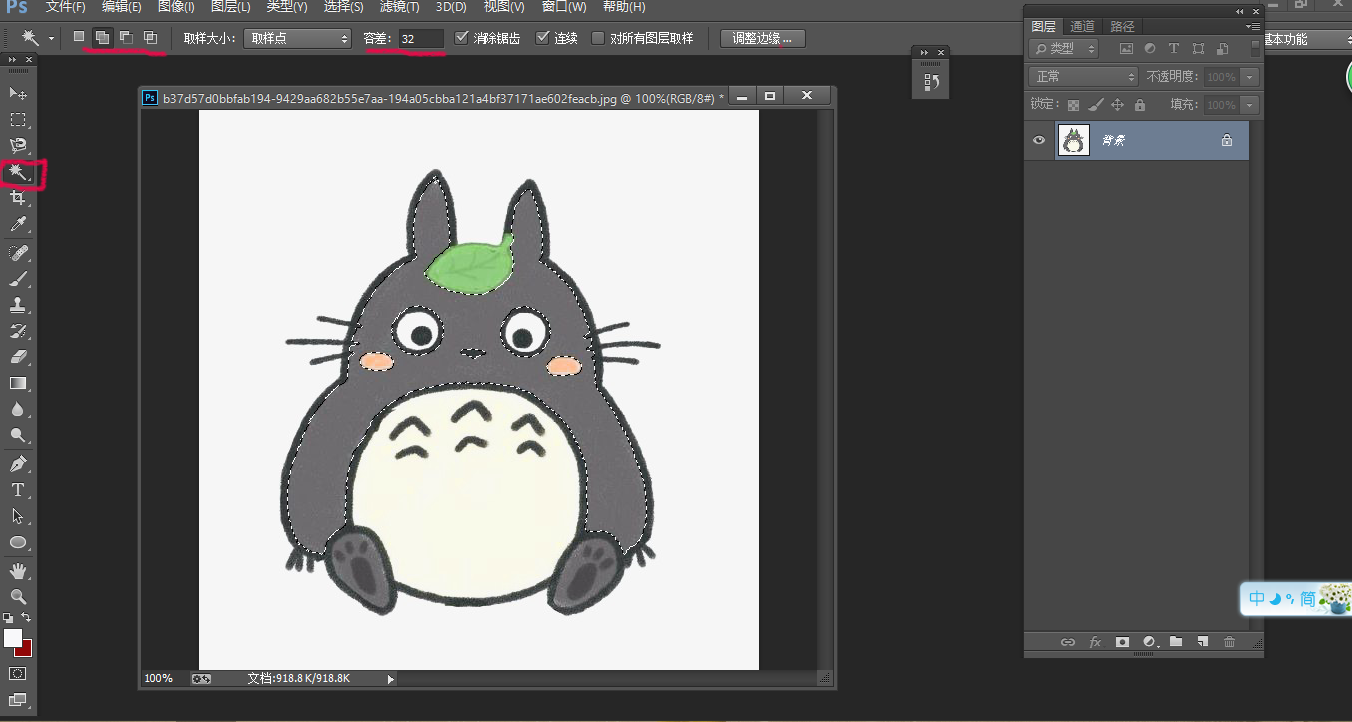
Task: Open the Layers panel flyout menu
Action: click(x=1253, y=26)
